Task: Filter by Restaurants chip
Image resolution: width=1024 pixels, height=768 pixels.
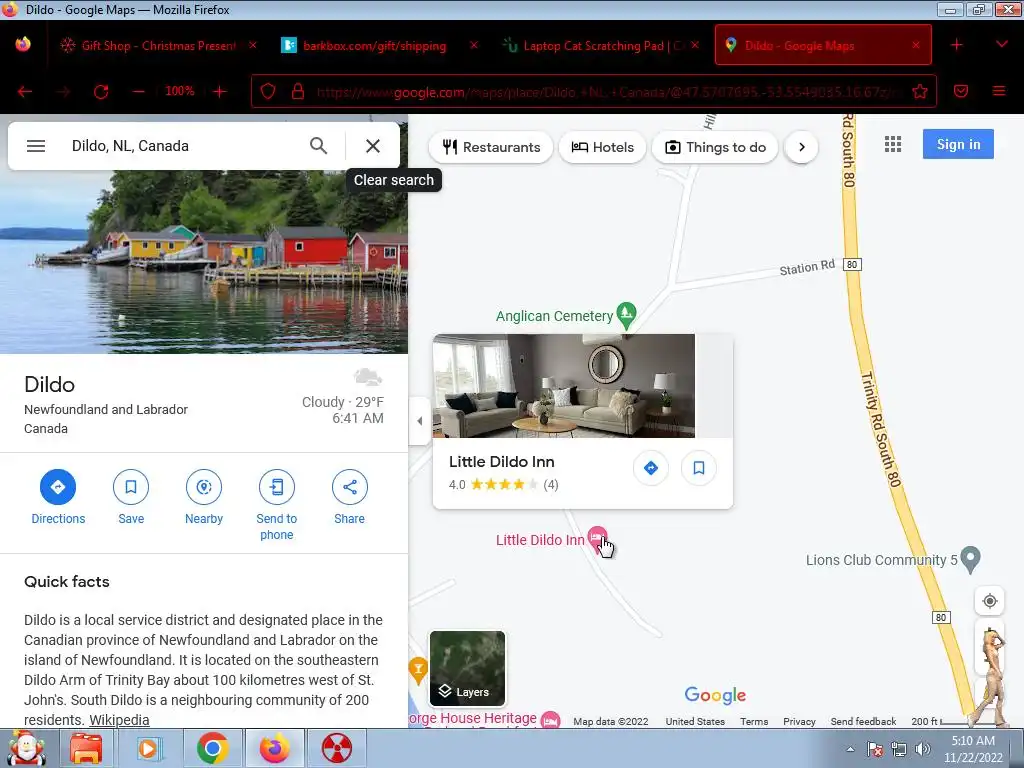Action: [x=491, y=147]
